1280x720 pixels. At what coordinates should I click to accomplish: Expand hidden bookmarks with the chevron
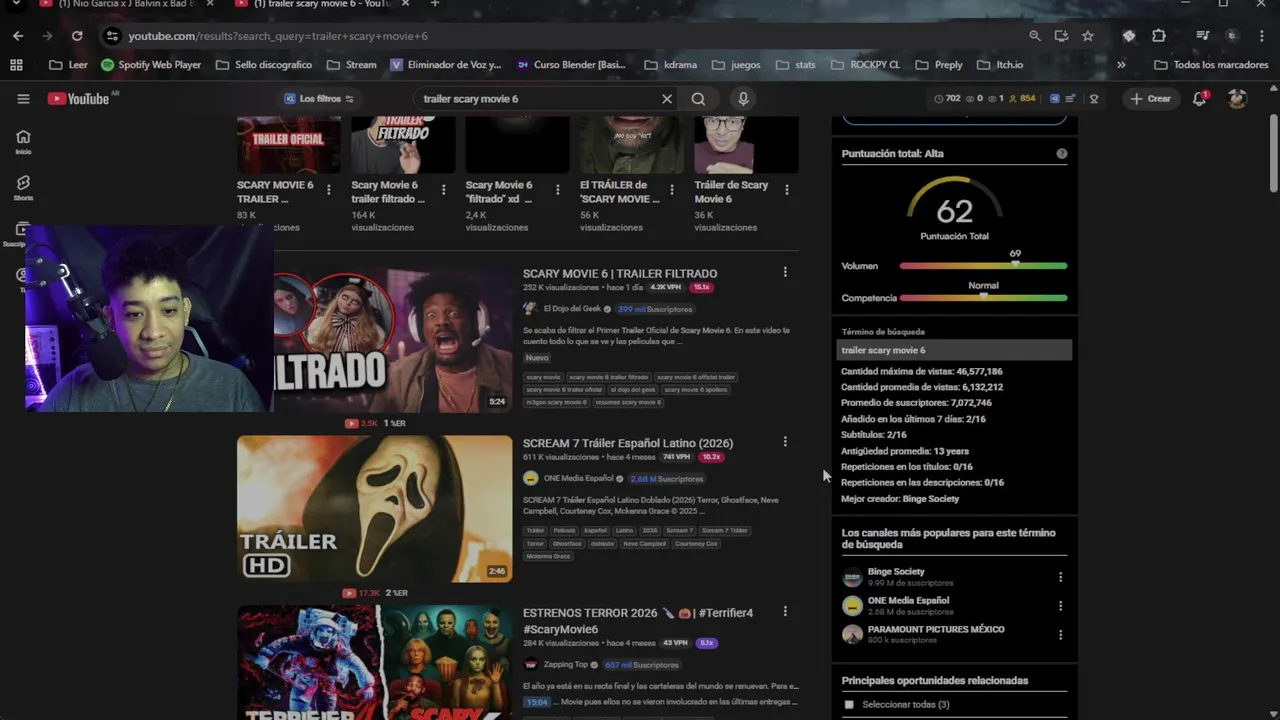point(1121,64)
